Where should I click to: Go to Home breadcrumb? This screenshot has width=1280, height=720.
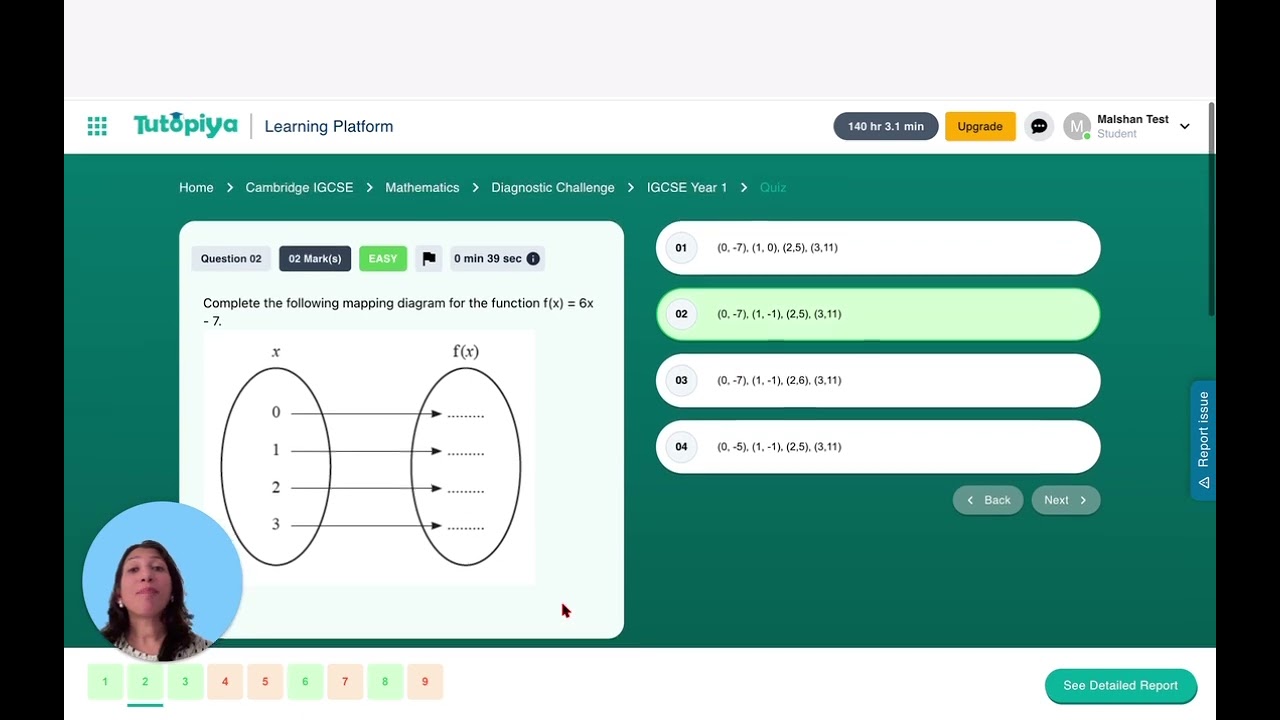pos(196,188)
